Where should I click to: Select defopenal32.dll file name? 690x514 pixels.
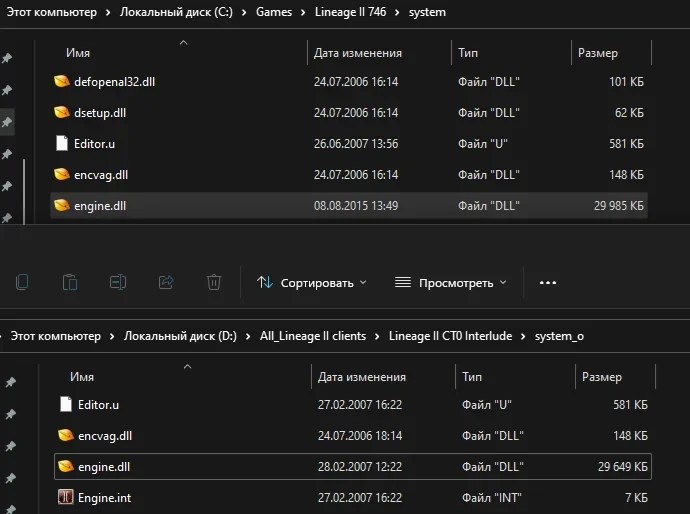tap(114, 82)
